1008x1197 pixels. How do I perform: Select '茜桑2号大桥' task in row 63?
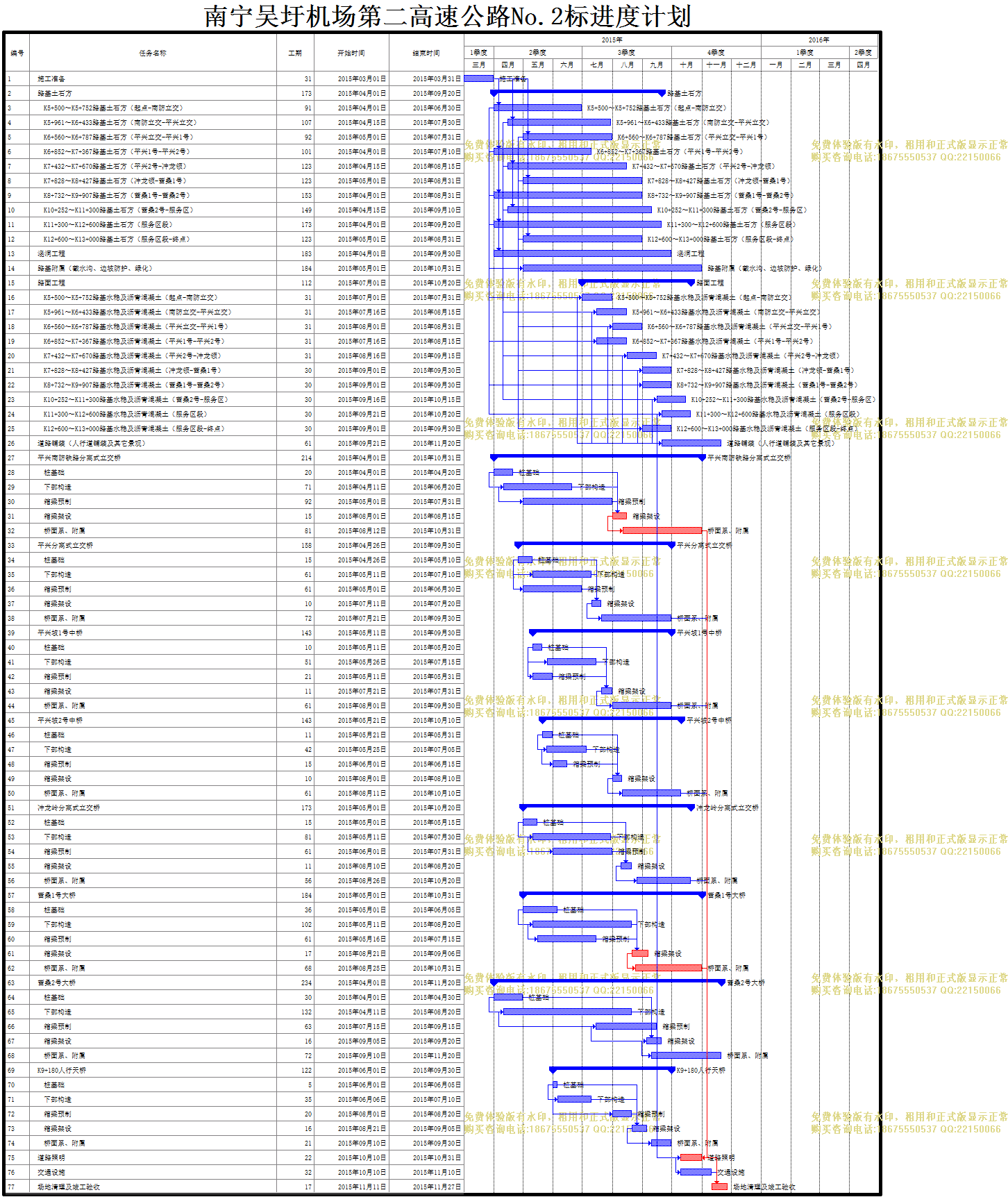[x=57, y=983]
